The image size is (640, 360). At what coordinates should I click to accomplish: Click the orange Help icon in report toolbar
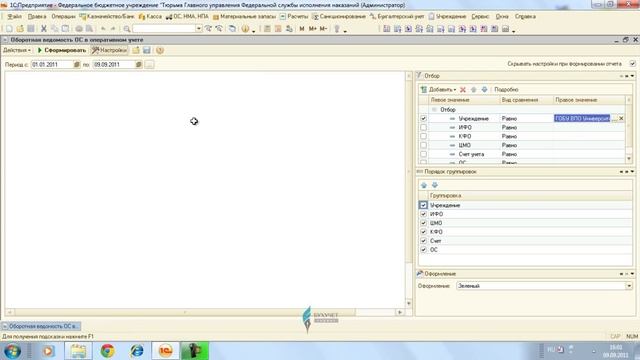(160, 50)
